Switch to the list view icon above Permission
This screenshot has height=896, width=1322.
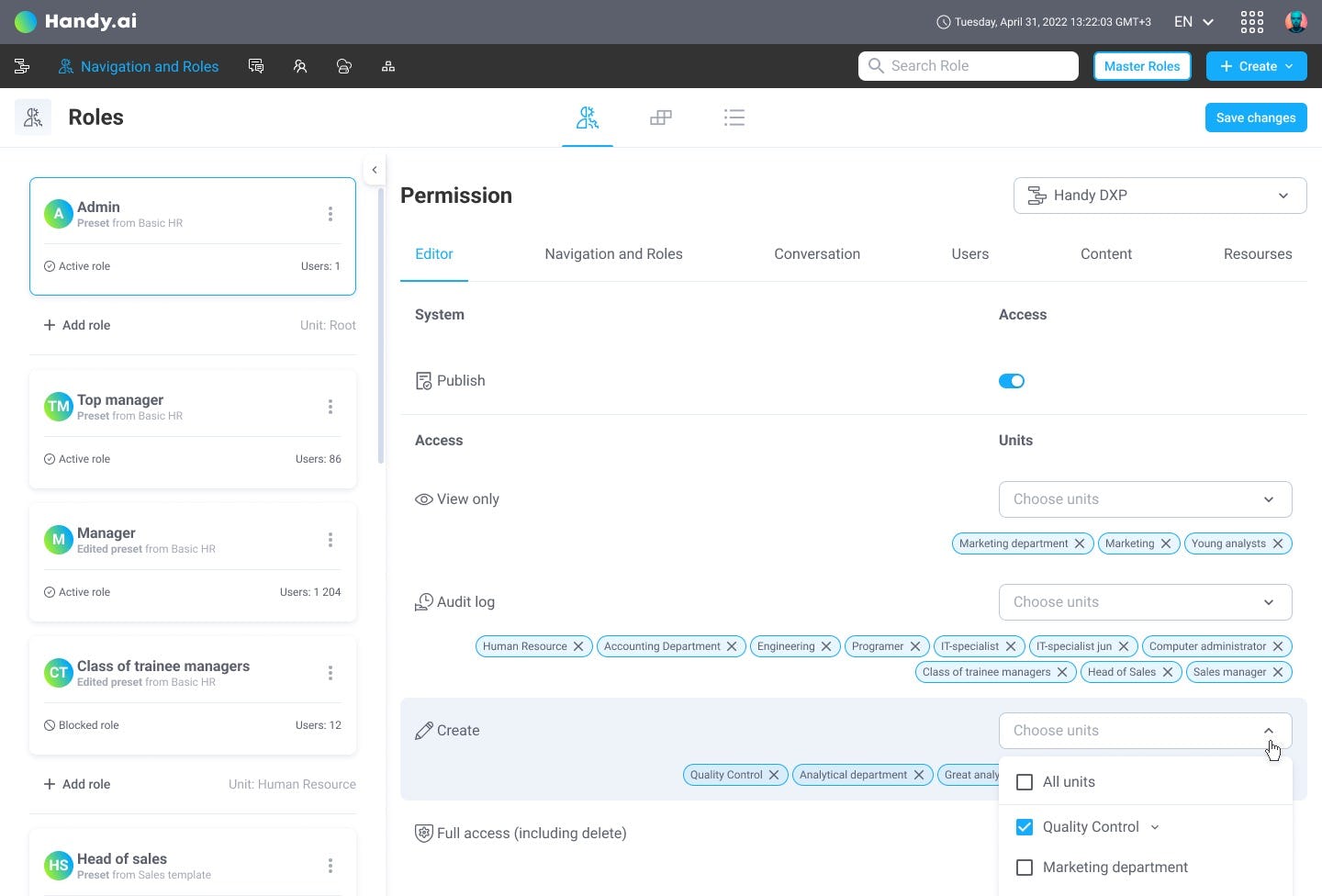(734, 118)
